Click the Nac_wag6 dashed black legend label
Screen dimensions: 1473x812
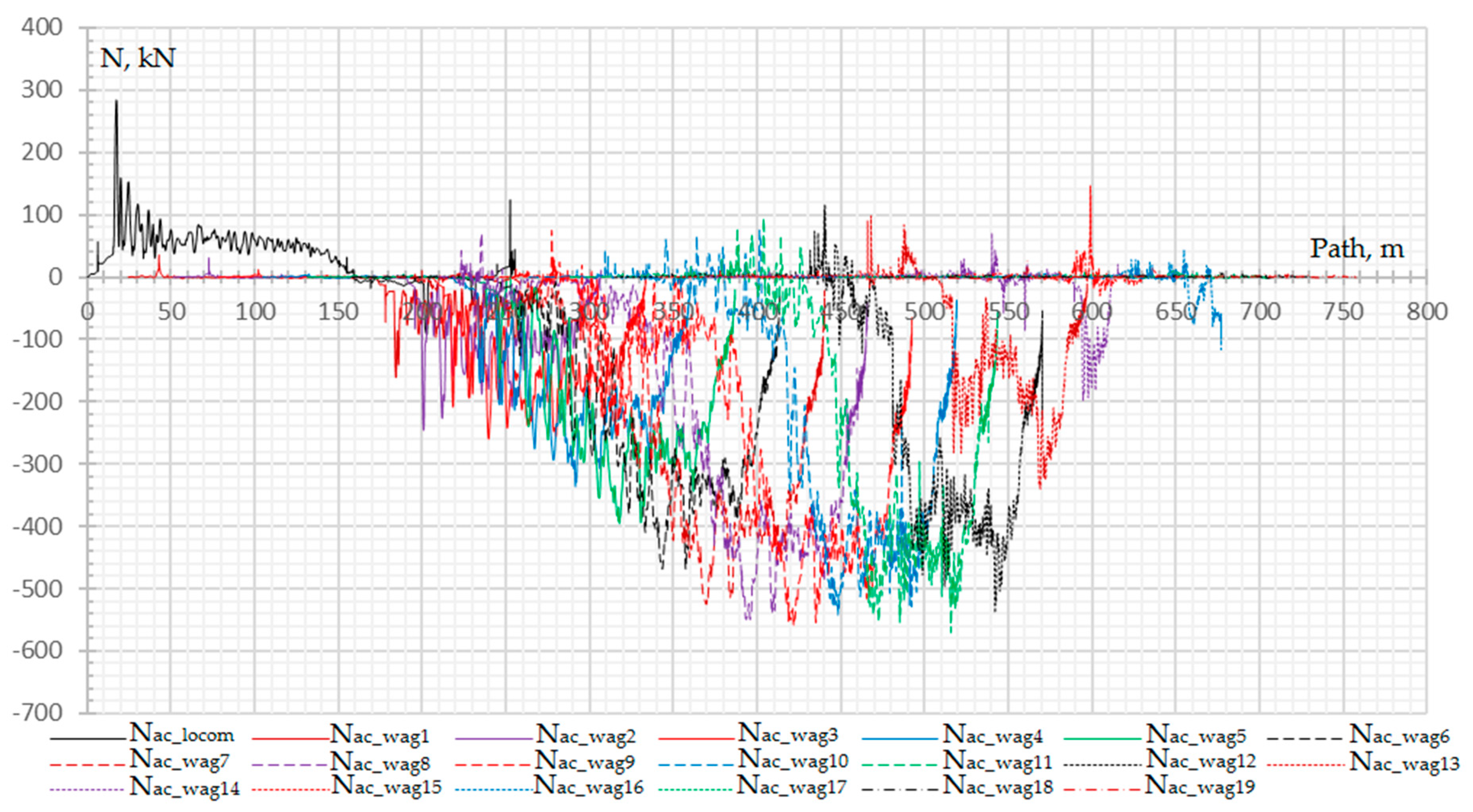(1400, 735)
